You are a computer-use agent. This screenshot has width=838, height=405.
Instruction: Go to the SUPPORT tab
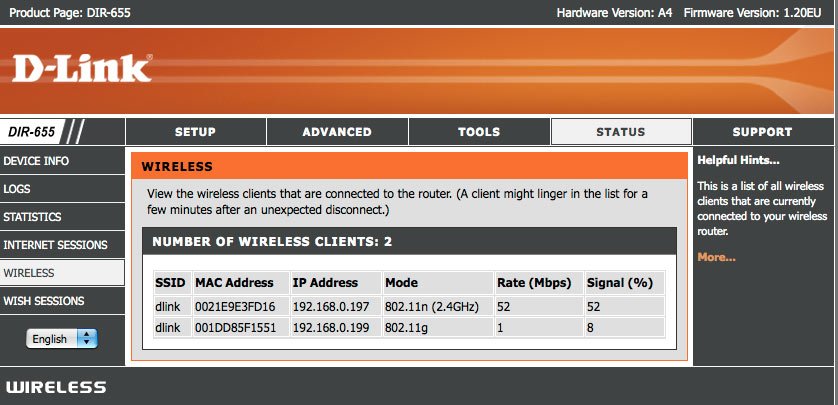[763, 132]
